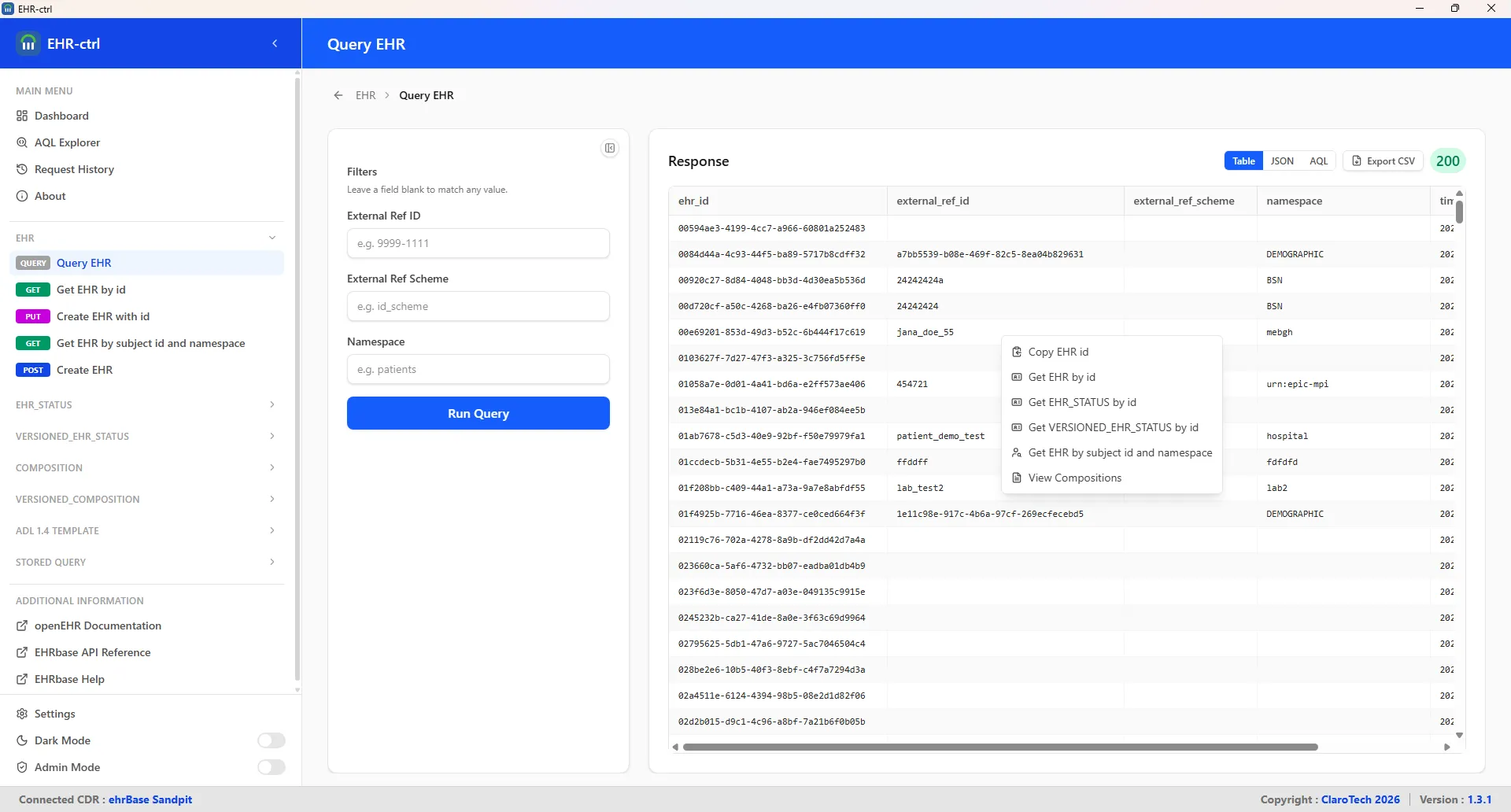The height and width of the screenshot is (812, 1511).
Task: Toggle Dark Mode switch
Action: tap(272, 740)
